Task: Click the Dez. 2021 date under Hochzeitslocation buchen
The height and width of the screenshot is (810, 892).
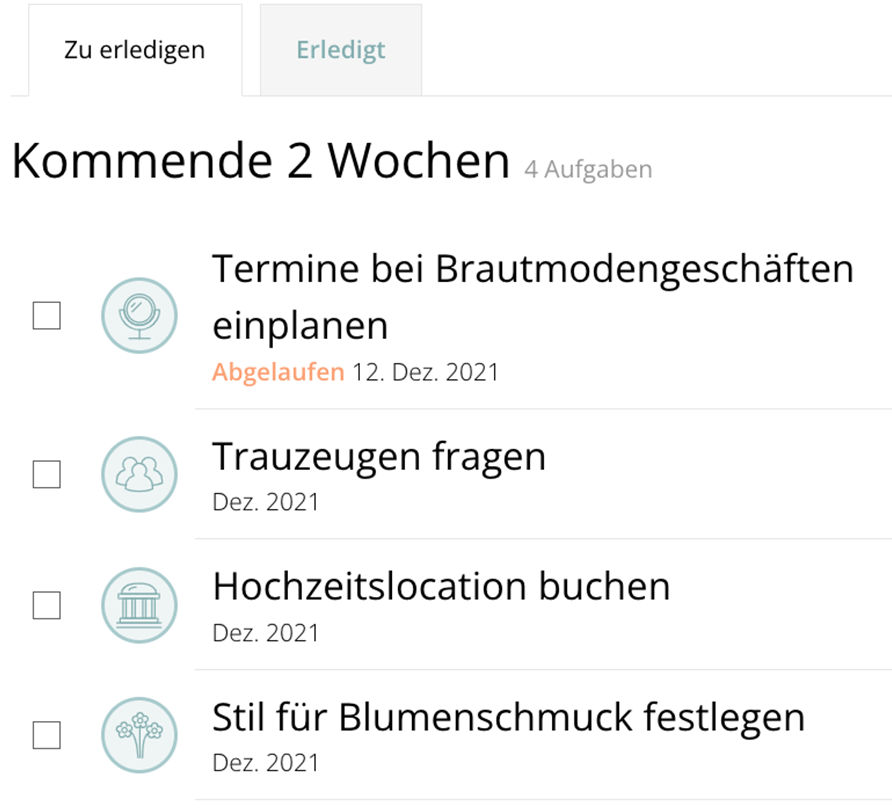Action: click(x=265, y=632)
